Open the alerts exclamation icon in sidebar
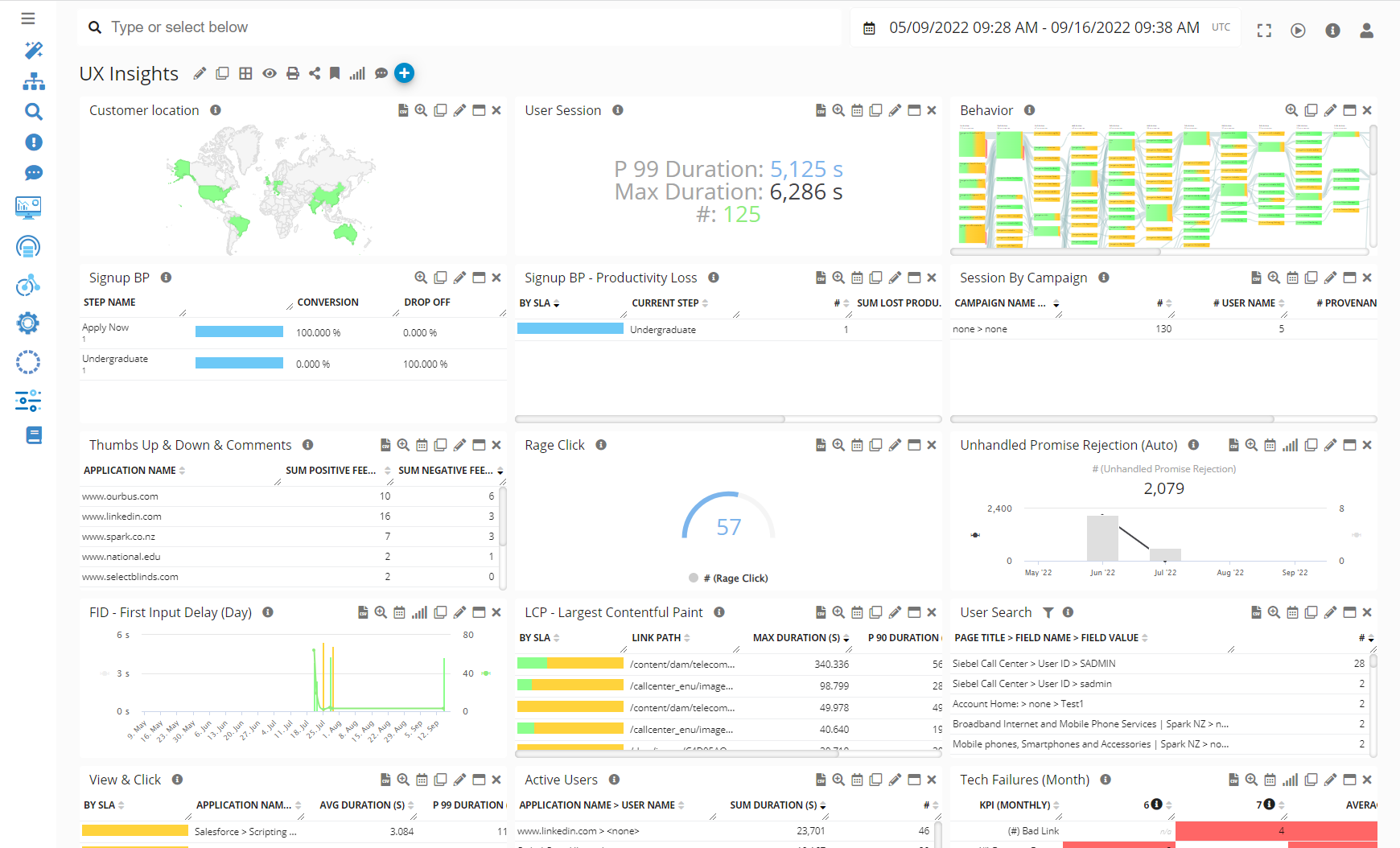The image size is (1400, 848). click(x=33, y=142)
